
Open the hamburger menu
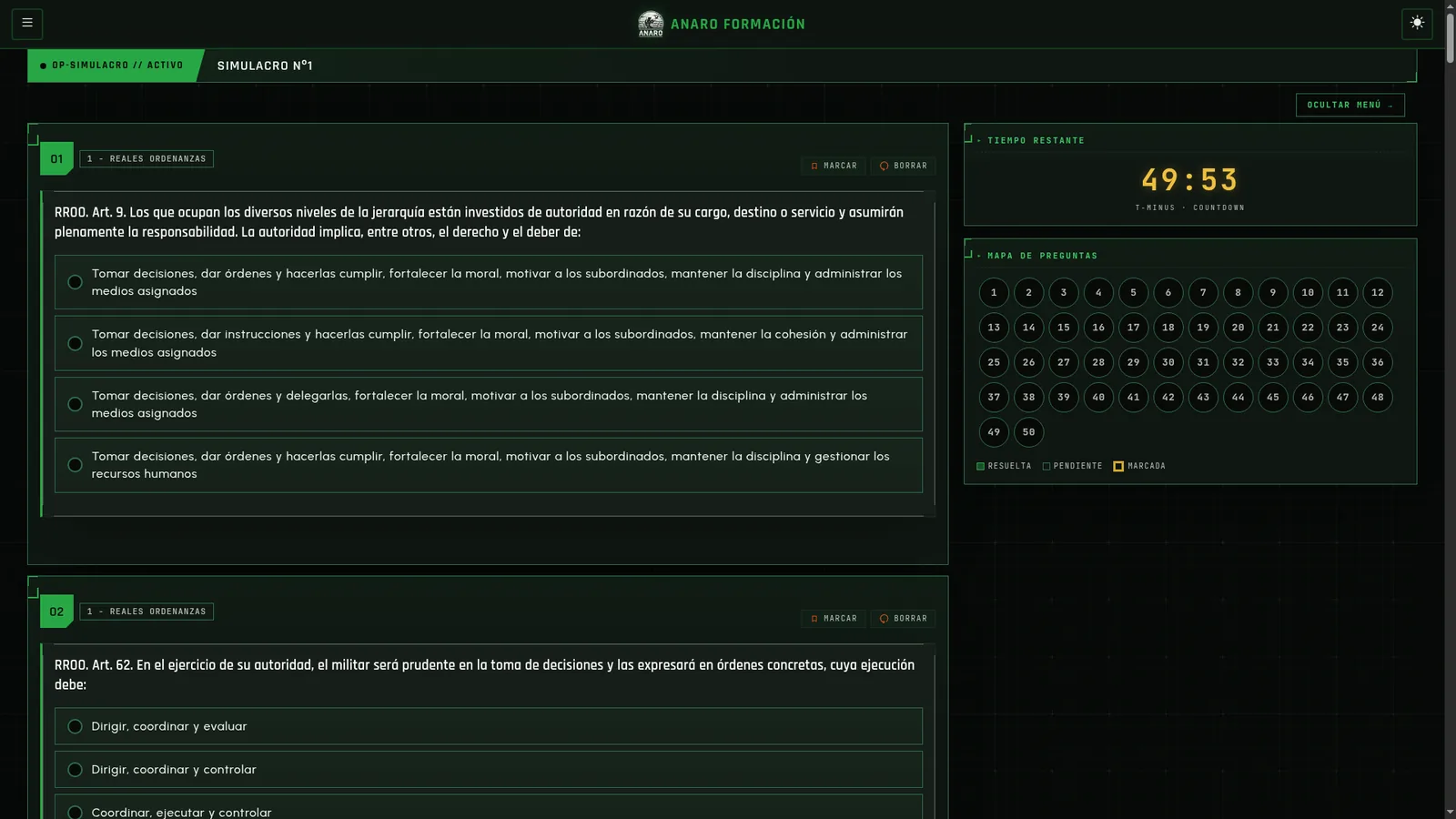tap(27, 24)
